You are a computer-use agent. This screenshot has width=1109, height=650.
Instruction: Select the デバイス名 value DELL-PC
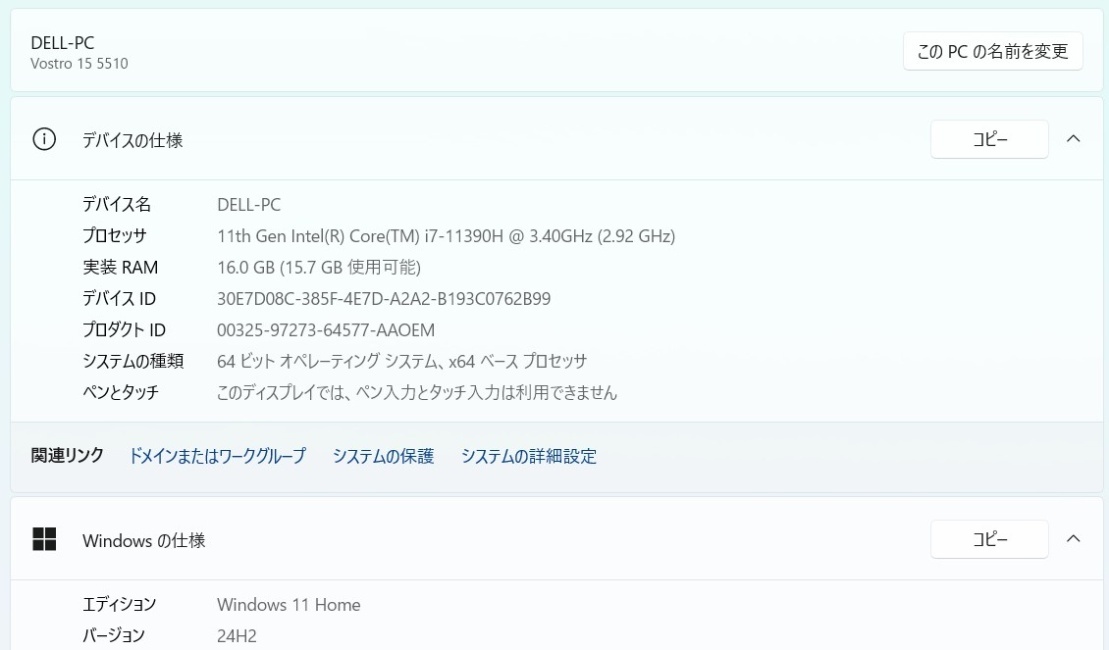click(249, 205)
